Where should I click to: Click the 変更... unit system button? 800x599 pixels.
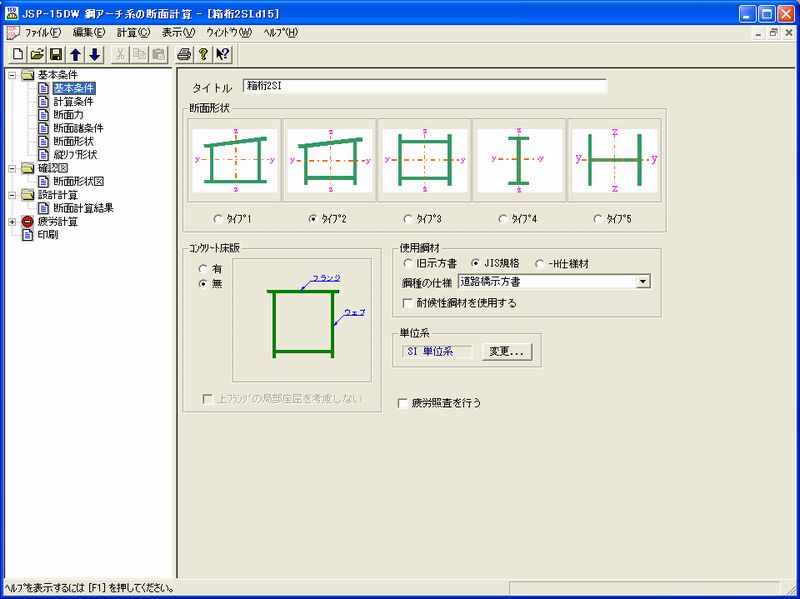click(x=507, y=351)
